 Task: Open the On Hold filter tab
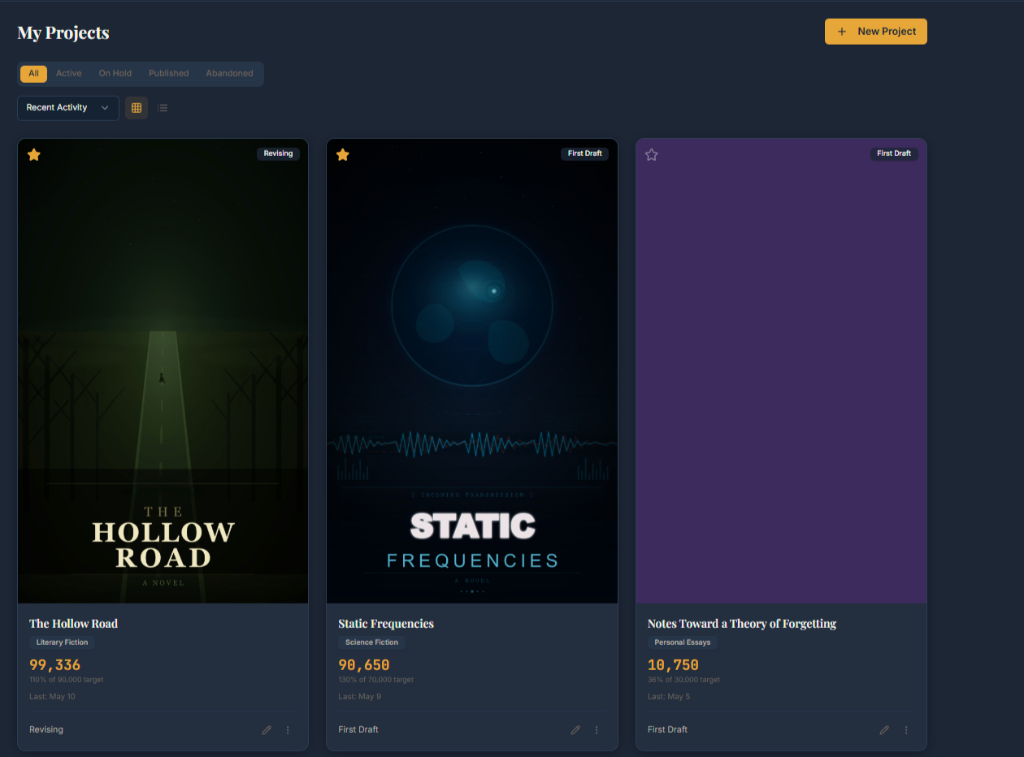[x=115, y=73]
